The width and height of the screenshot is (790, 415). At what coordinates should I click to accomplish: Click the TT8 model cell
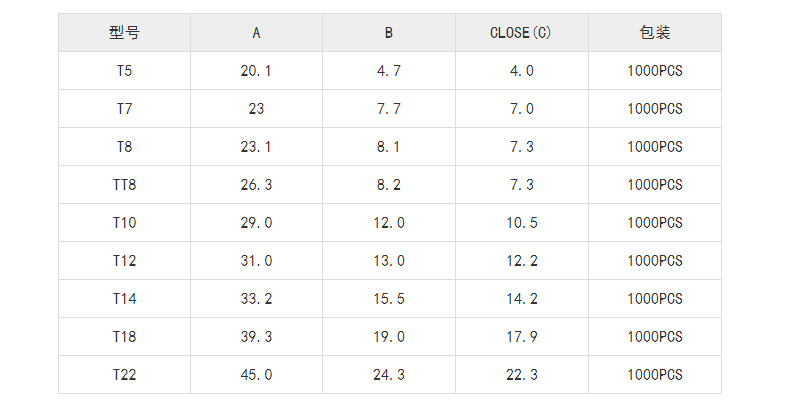tap(124, 185)
